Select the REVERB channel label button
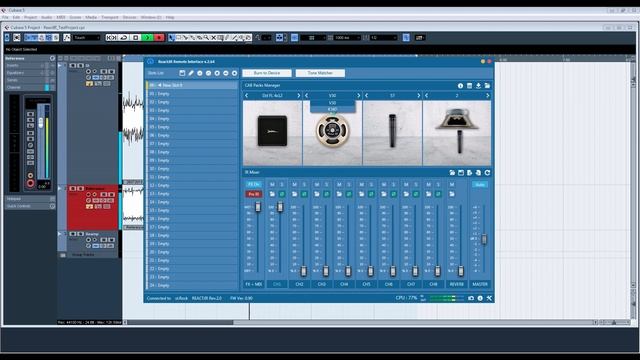Image resolution: width=640 pixels, height=360 pixels. point(456,284)
